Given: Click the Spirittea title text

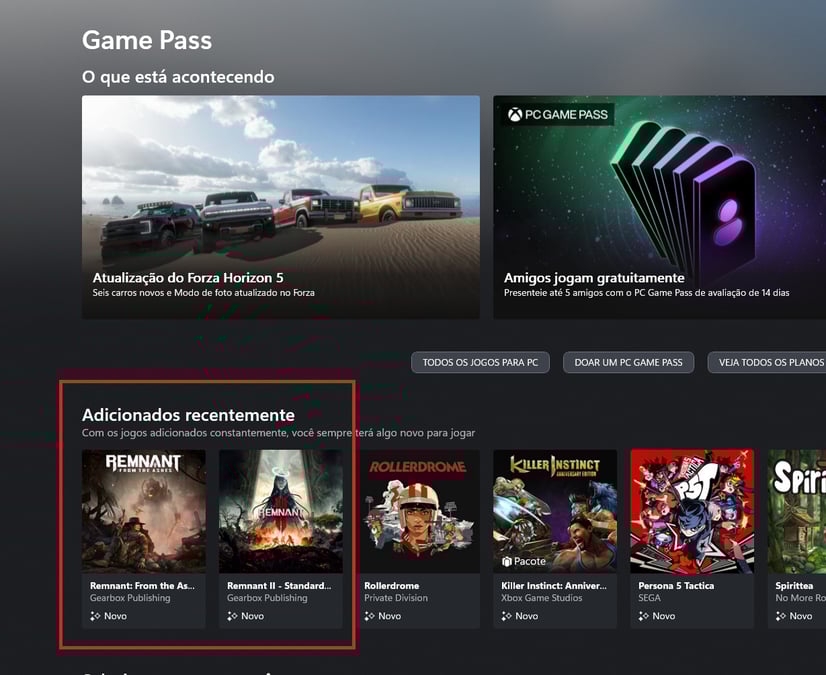Looking at the screenshot, I should click(794, 585).
